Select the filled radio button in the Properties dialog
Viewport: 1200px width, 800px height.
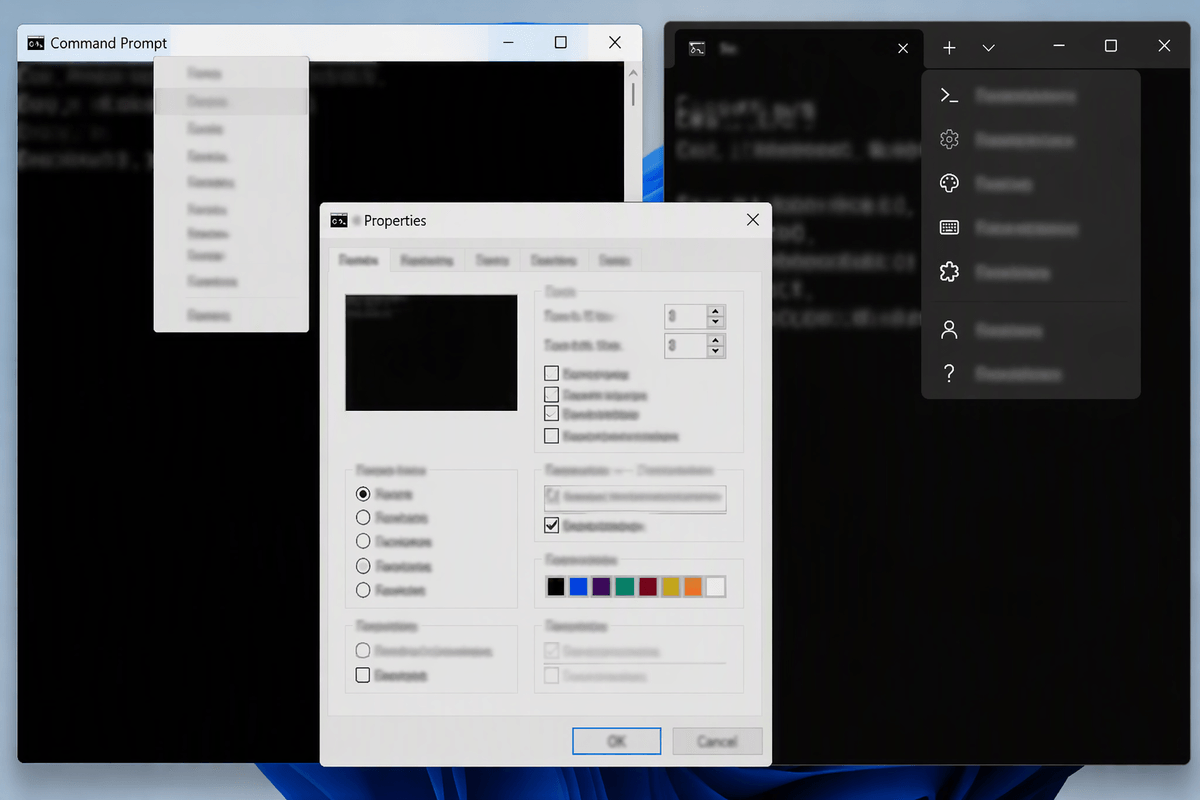363,494
